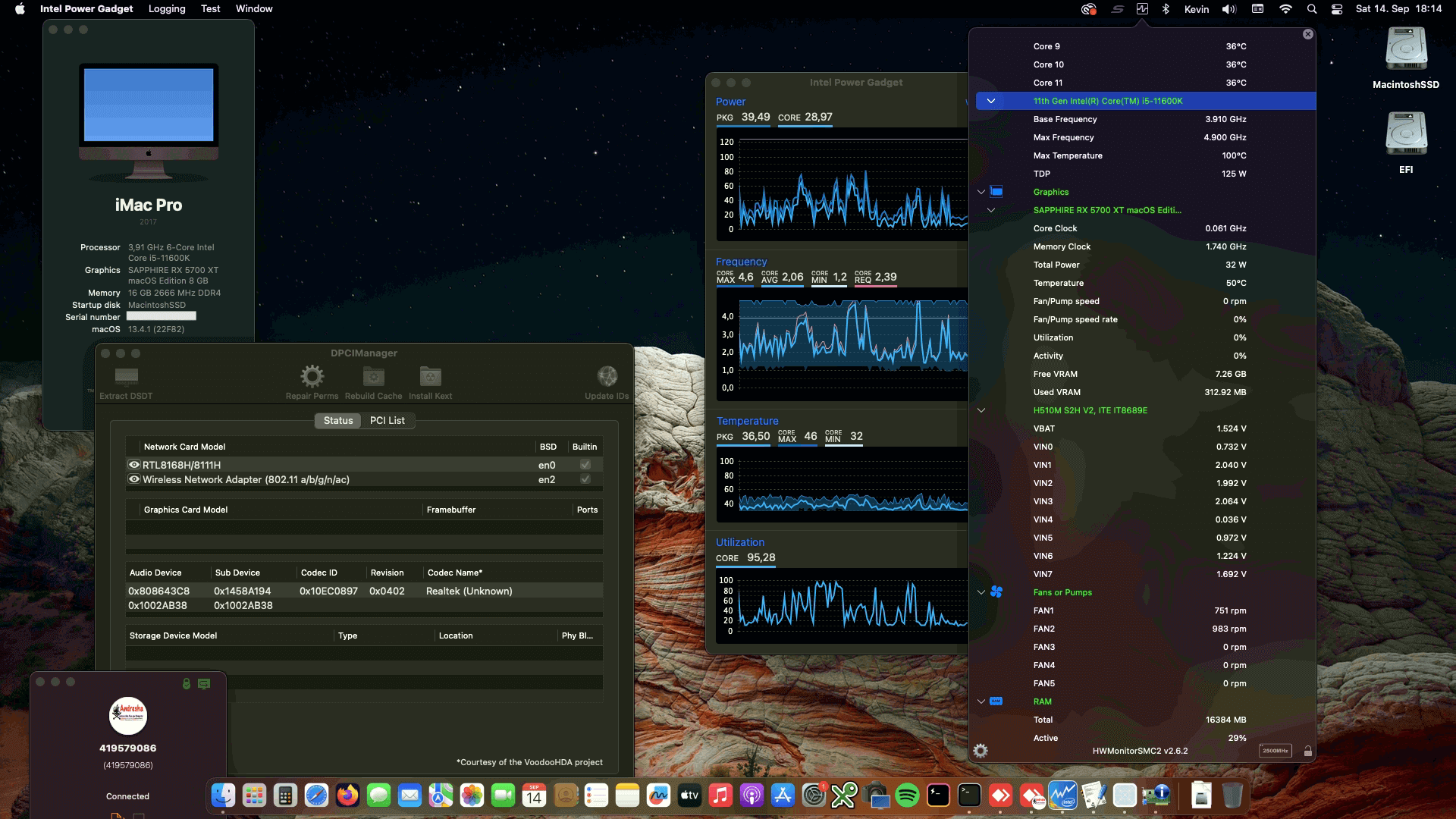The height and width of the screenshot is (819, 1456).
Task: Open Creative Cloud menu bar icon
Action: (1089, 9)
